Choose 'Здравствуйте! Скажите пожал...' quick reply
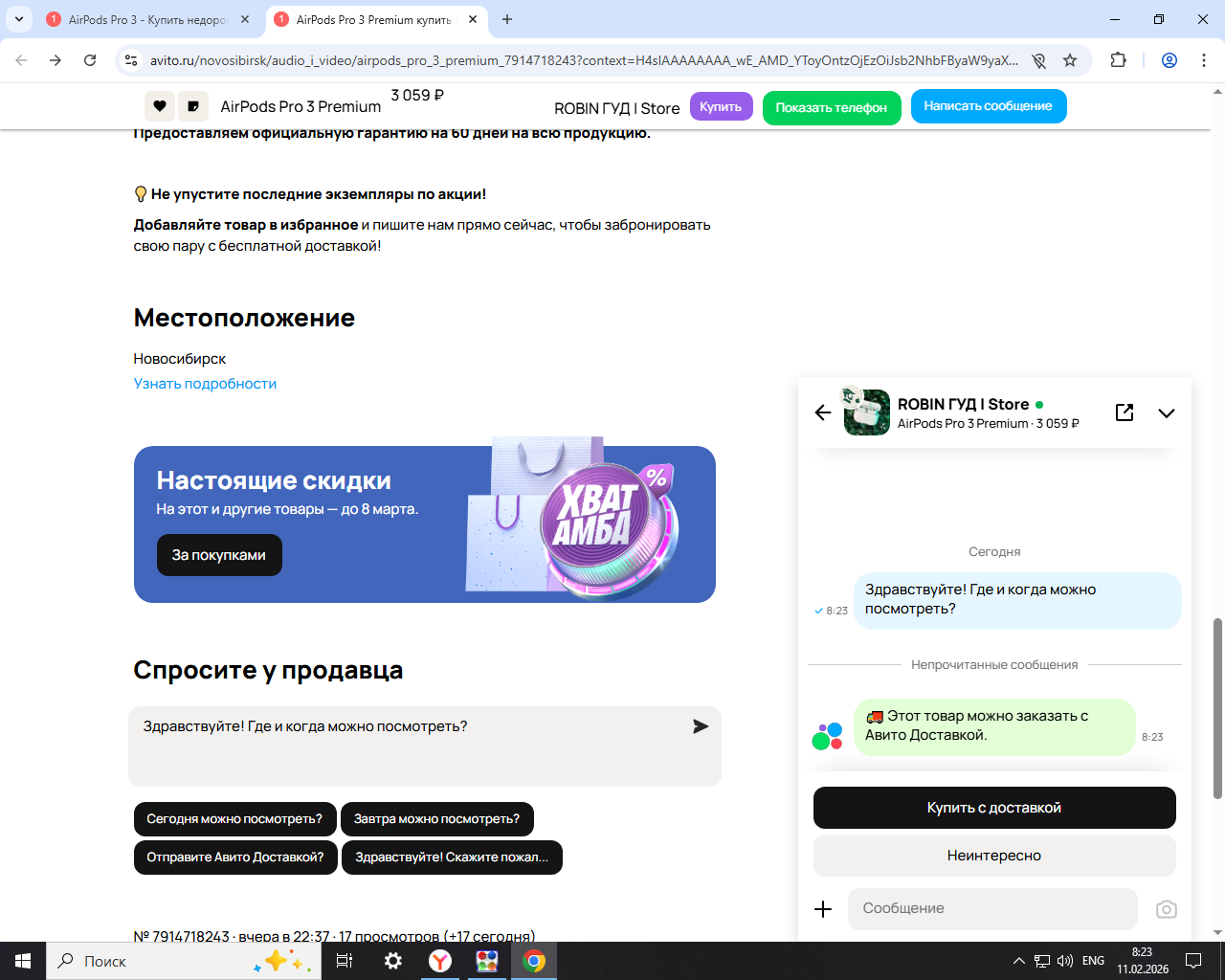 [x=452, y=857]
